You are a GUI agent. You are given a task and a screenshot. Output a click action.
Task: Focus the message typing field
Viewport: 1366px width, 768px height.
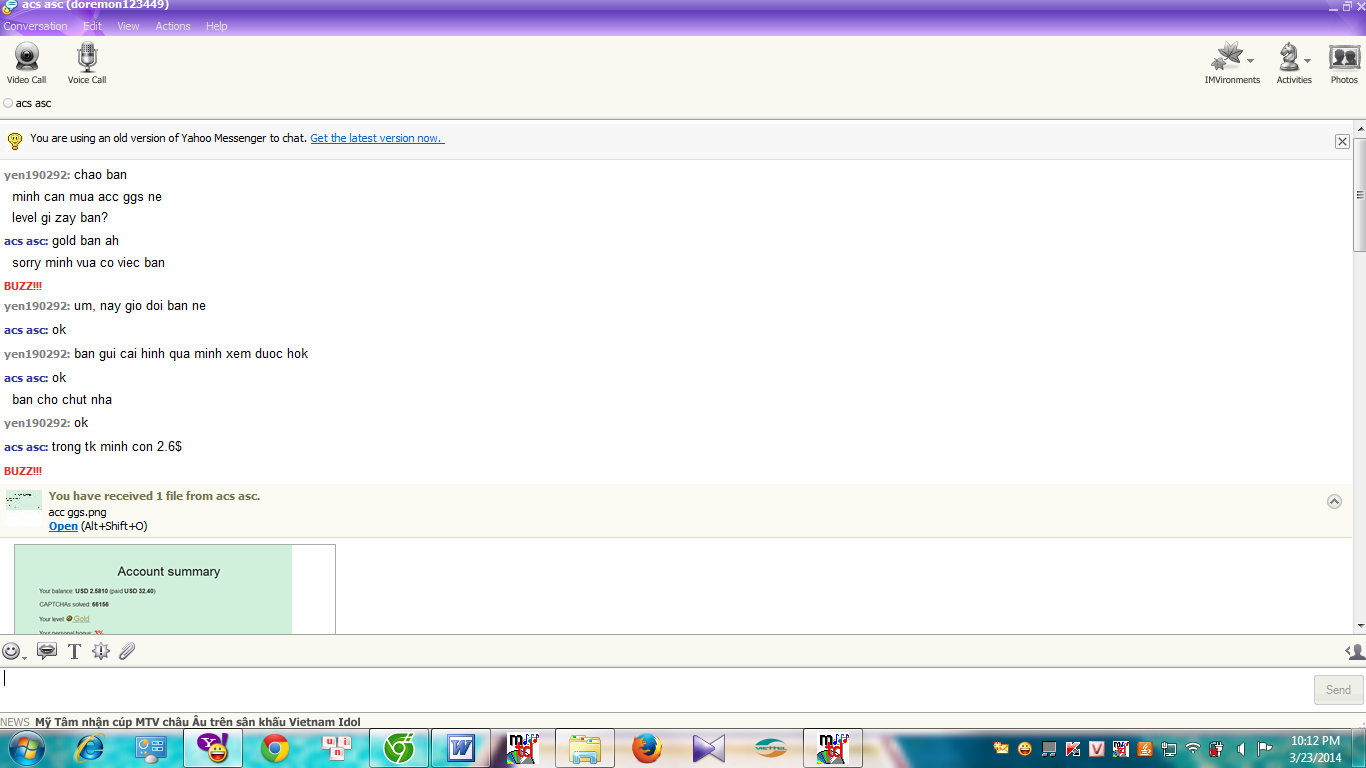[x=656, y=690]
